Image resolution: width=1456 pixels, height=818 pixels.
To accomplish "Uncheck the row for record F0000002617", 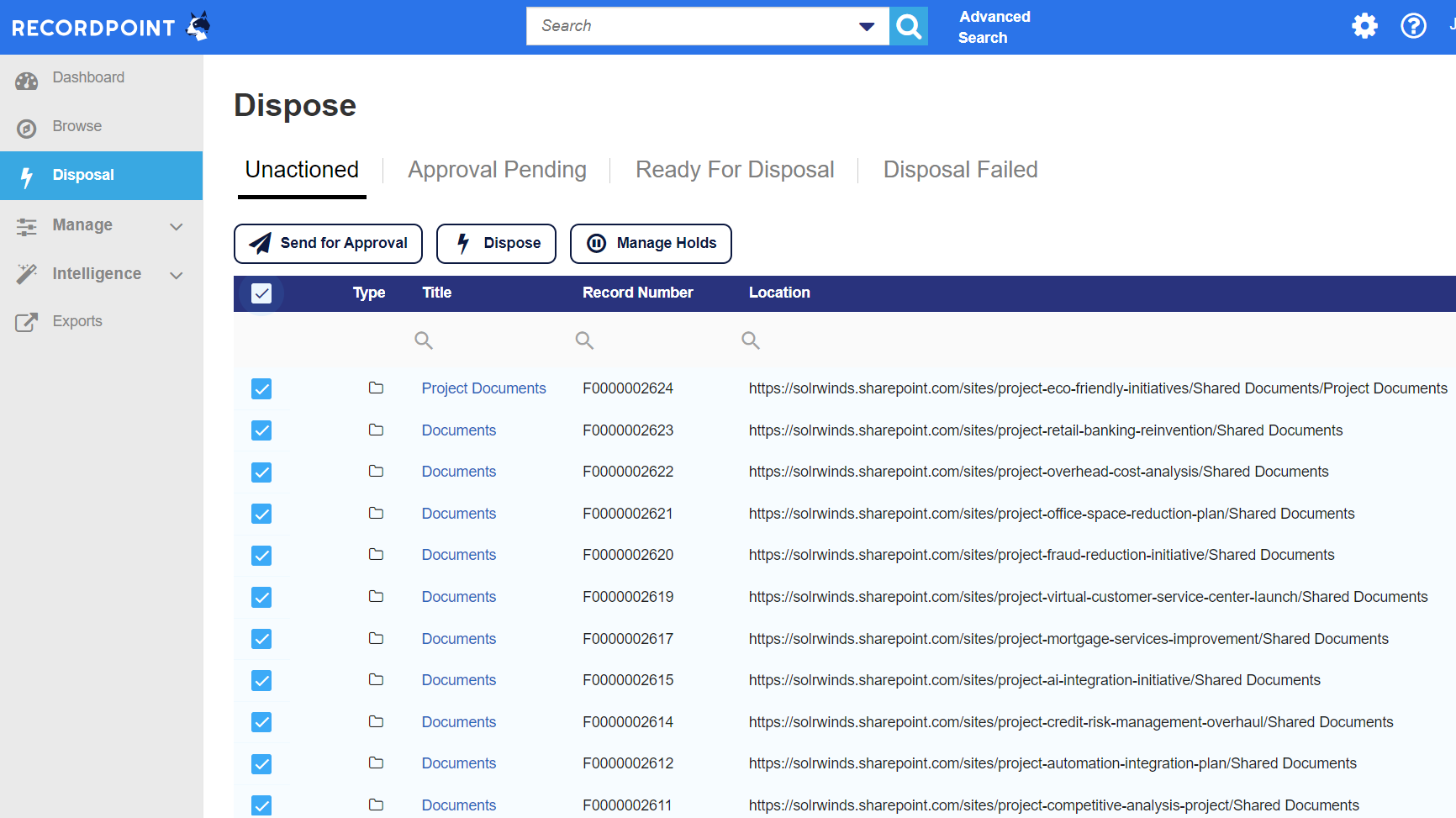I will (x=261, y=639).
